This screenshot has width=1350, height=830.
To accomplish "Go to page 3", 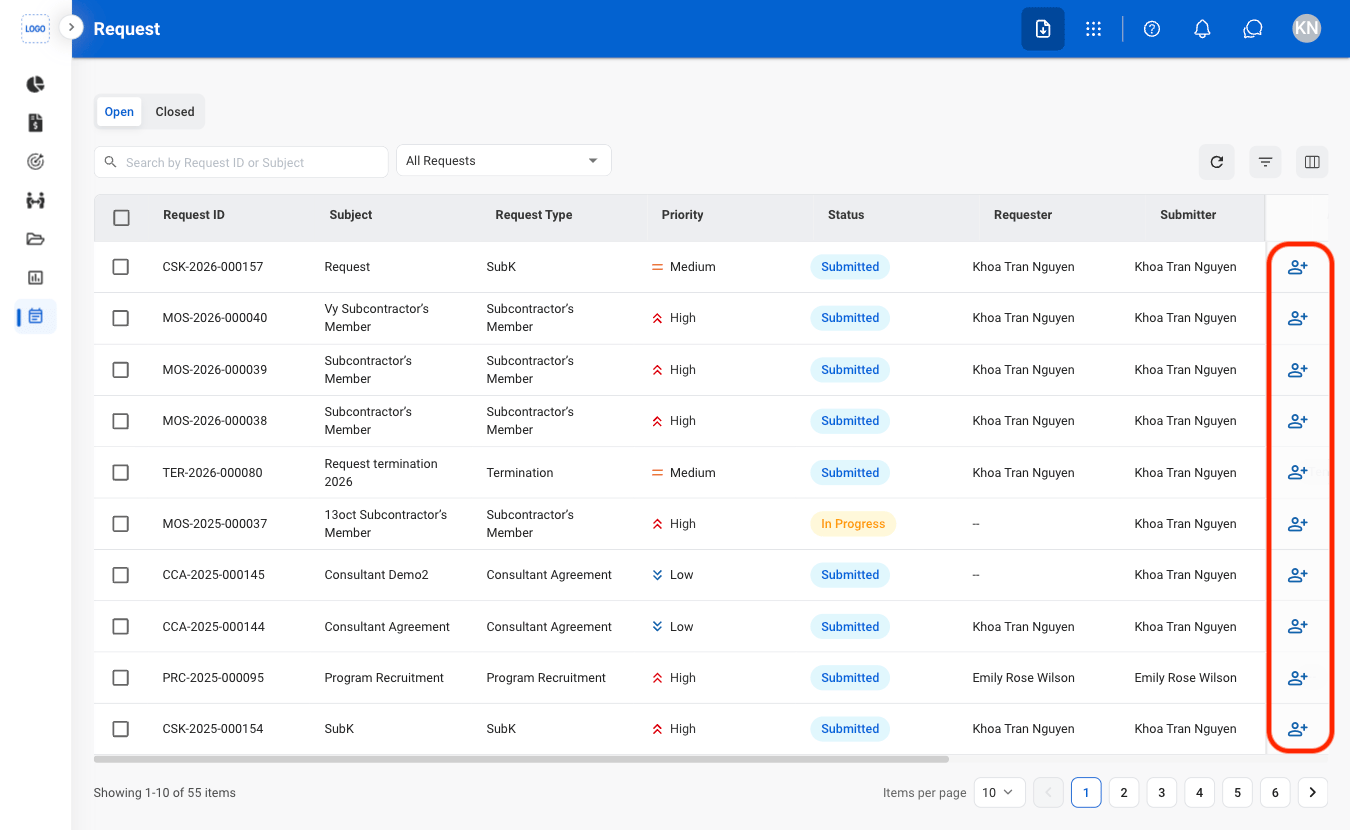I will point(1161,792).
